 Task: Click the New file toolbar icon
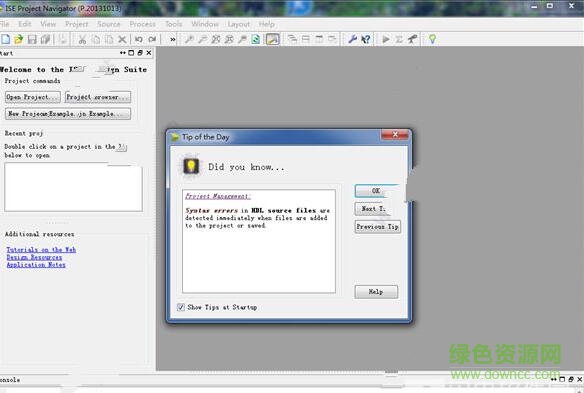[x=6, y=39]
